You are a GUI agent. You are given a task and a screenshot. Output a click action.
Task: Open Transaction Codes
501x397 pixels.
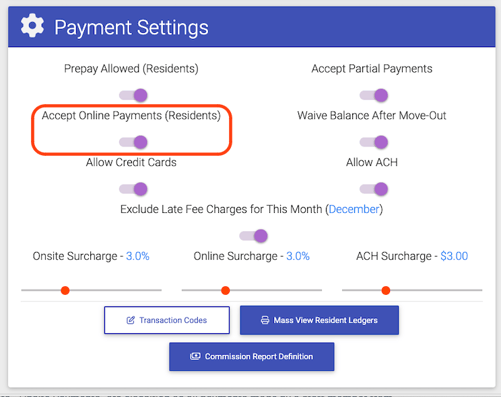pyautogui.click(x=167, y=320)
